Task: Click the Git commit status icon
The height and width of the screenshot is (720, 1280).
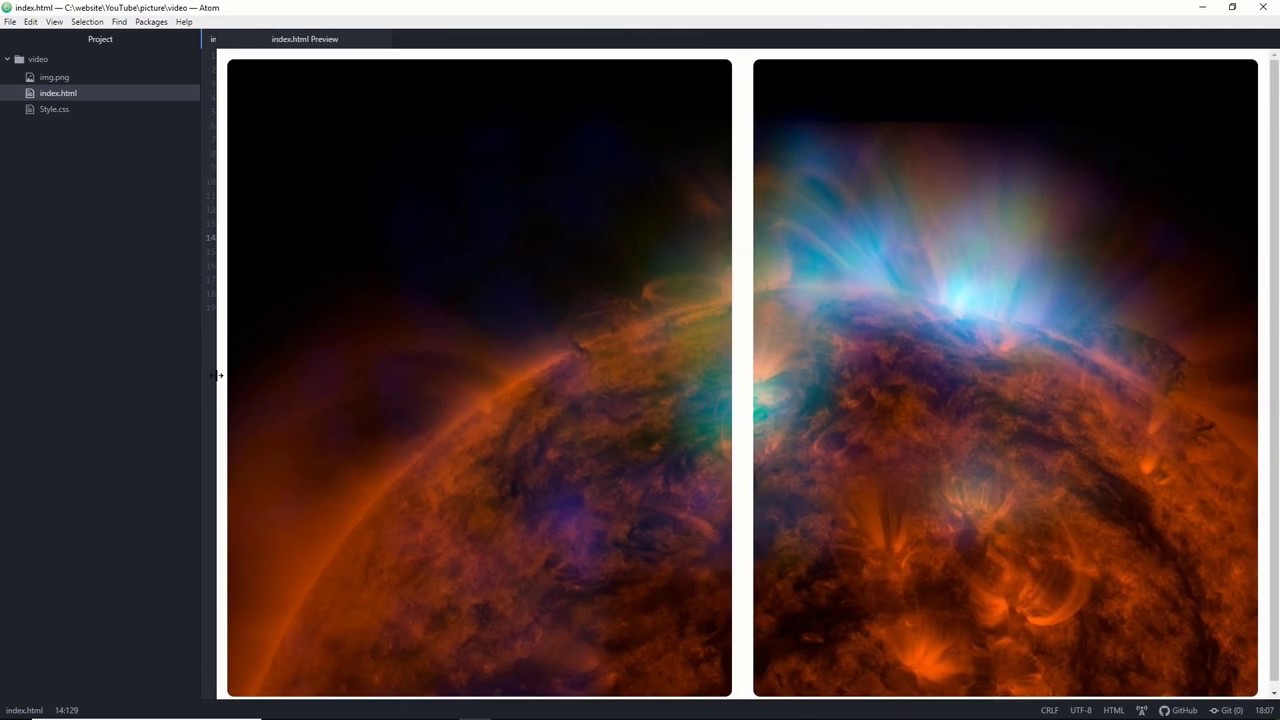Action: point(1214,711)
